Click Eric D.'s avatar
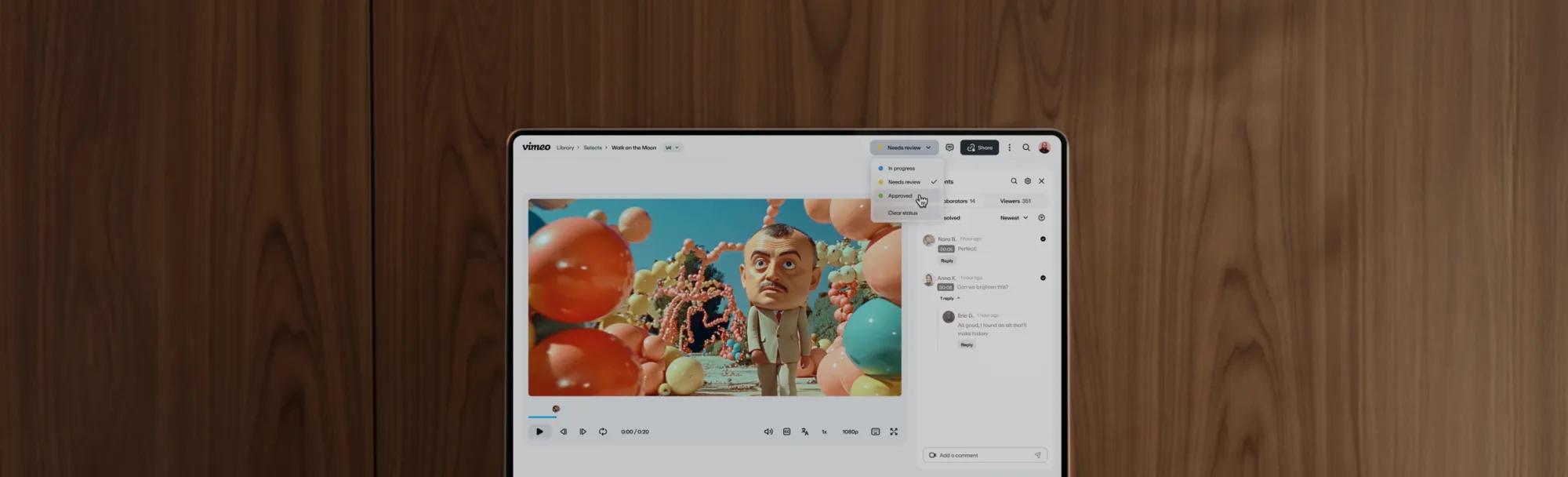This screenshot has width=1568, height=477. click(x=949, y=317)
